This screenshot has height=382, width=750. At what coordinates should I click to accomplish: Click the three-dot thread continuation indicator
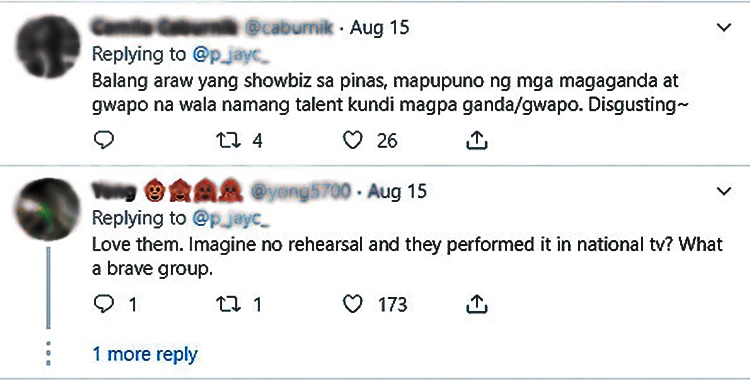pos(48,354)
